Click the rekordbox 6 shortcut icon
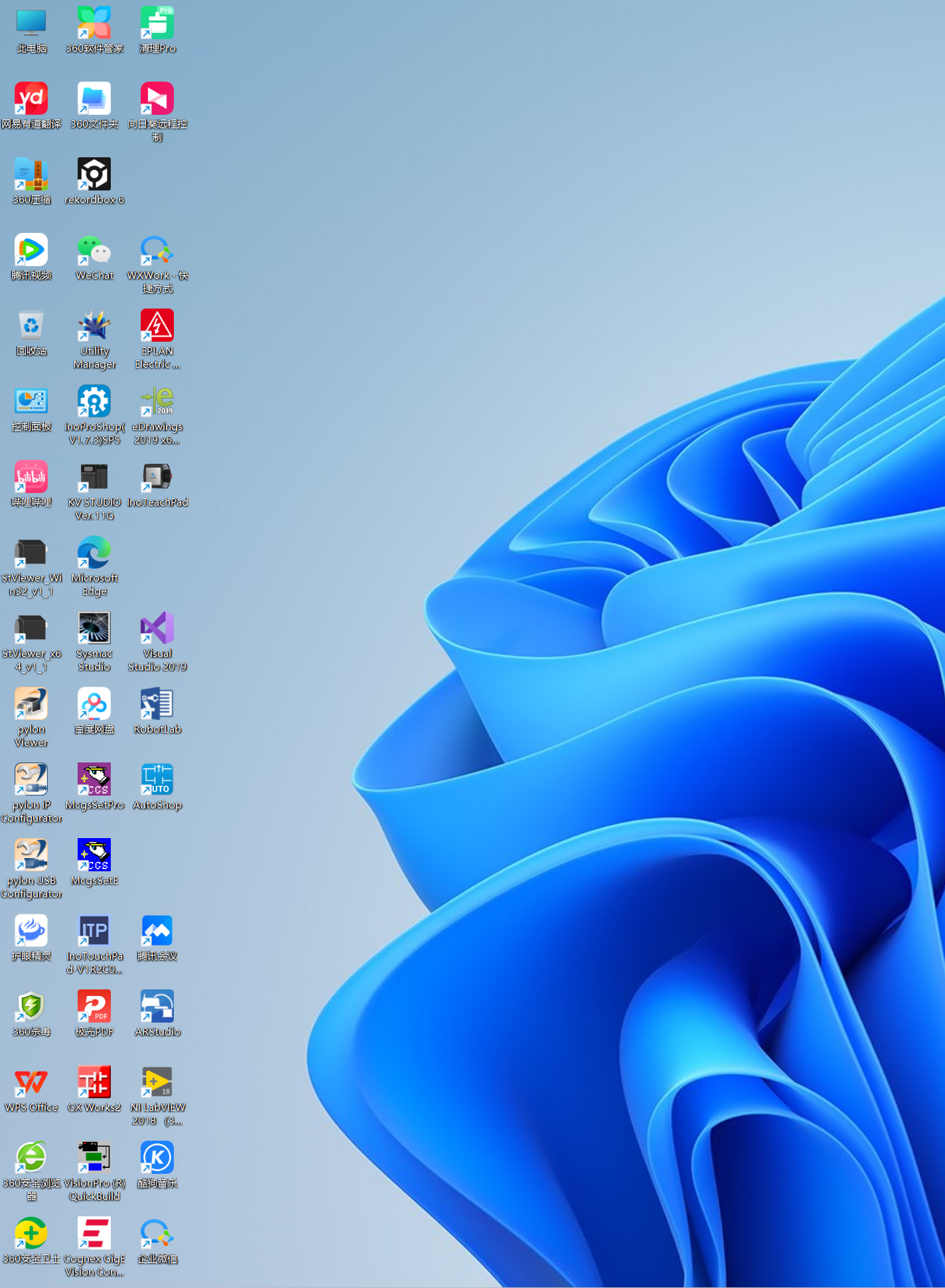 pyautogui.click(x=94, y=175)
